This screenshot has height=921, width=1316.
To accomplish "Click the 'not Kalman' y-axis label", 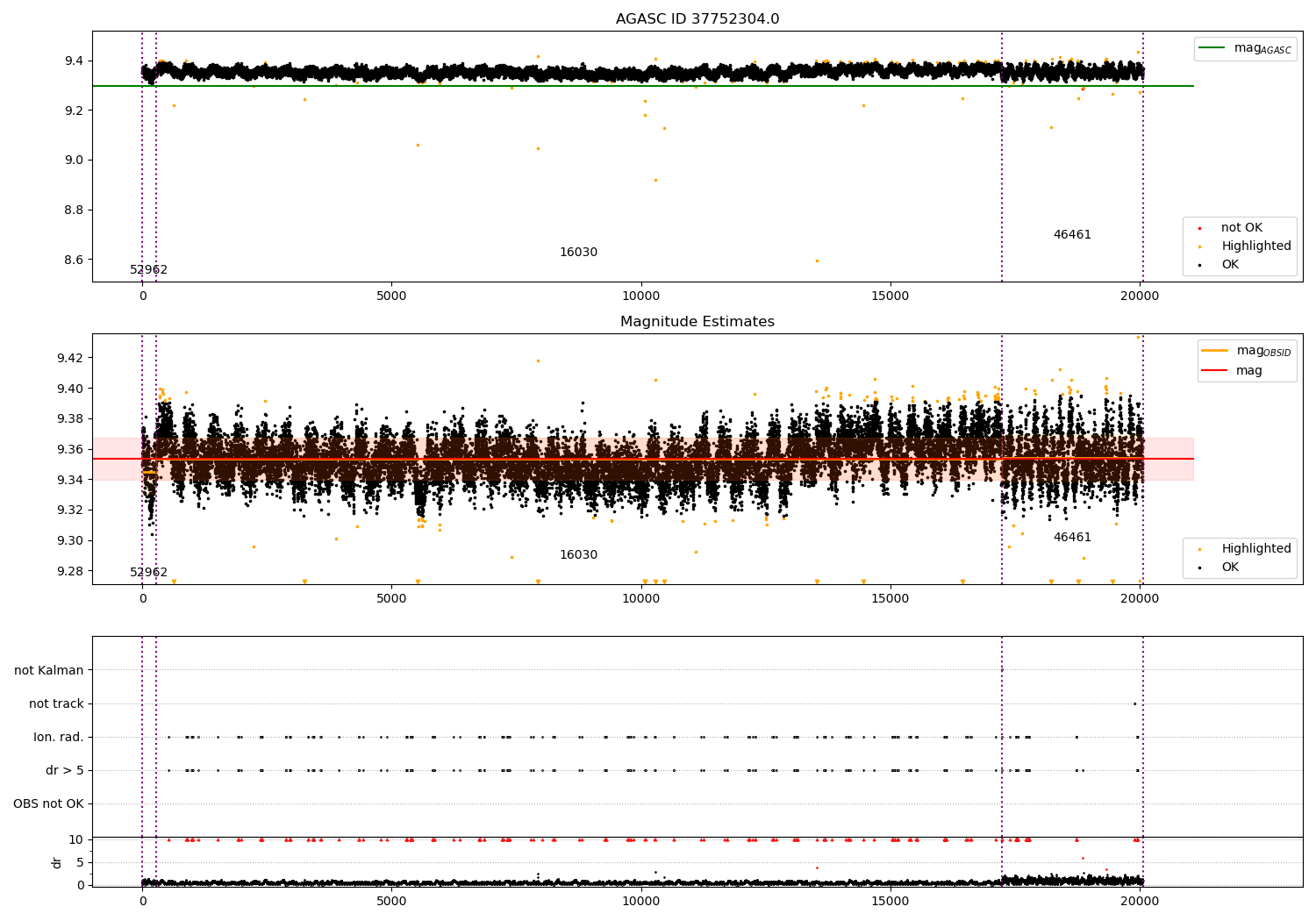I will pos(49,671).
